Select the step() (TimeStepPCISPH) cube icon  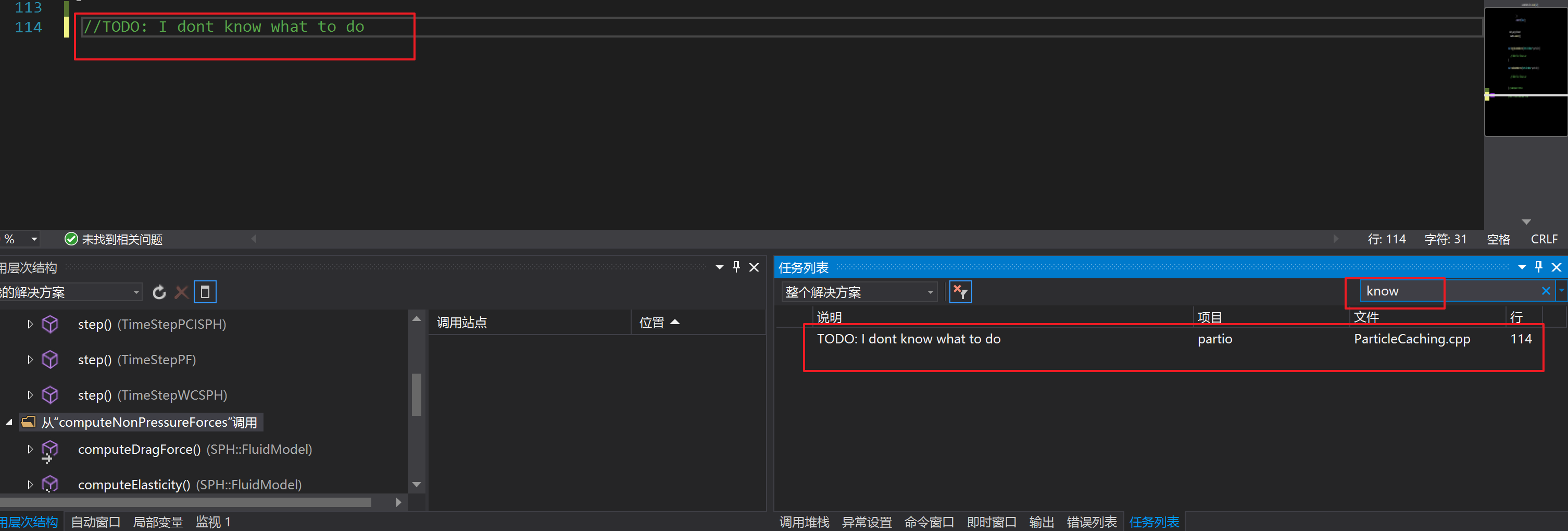(50, 324)
